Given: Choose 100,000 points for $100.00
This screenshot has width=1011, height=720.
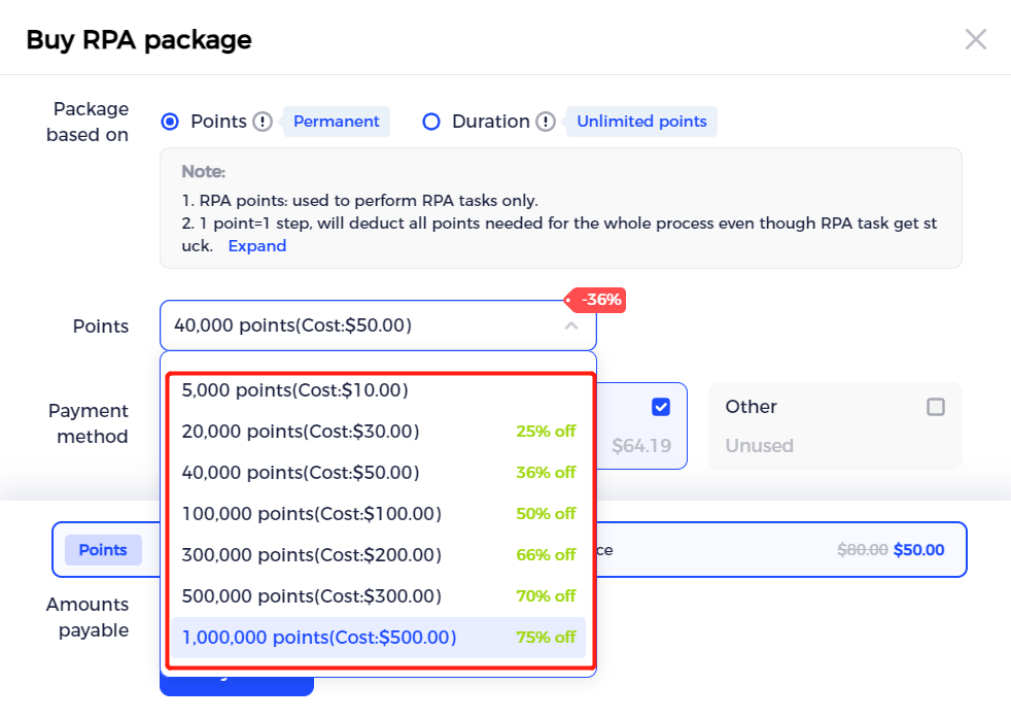Looking at the screenshot, I should 378,514.
